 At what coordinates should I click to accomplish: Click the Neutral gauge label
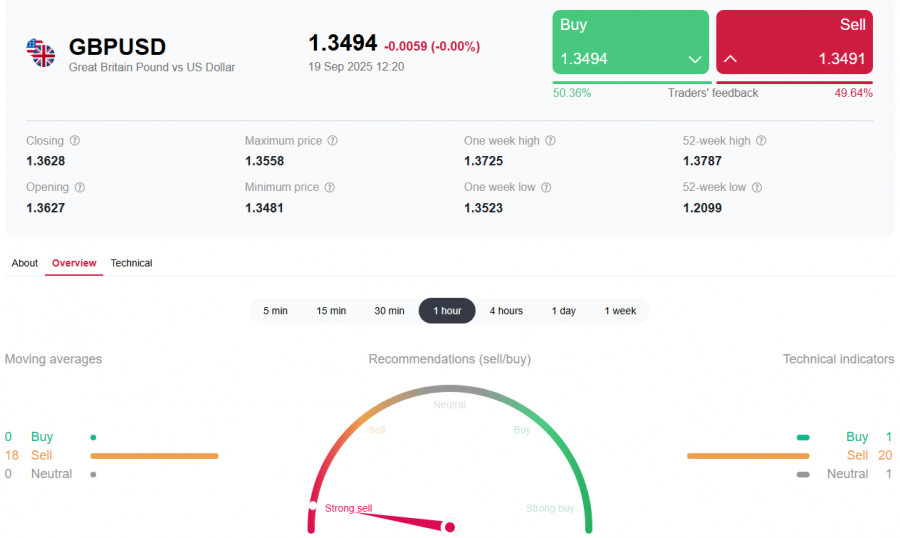[449, 405]
